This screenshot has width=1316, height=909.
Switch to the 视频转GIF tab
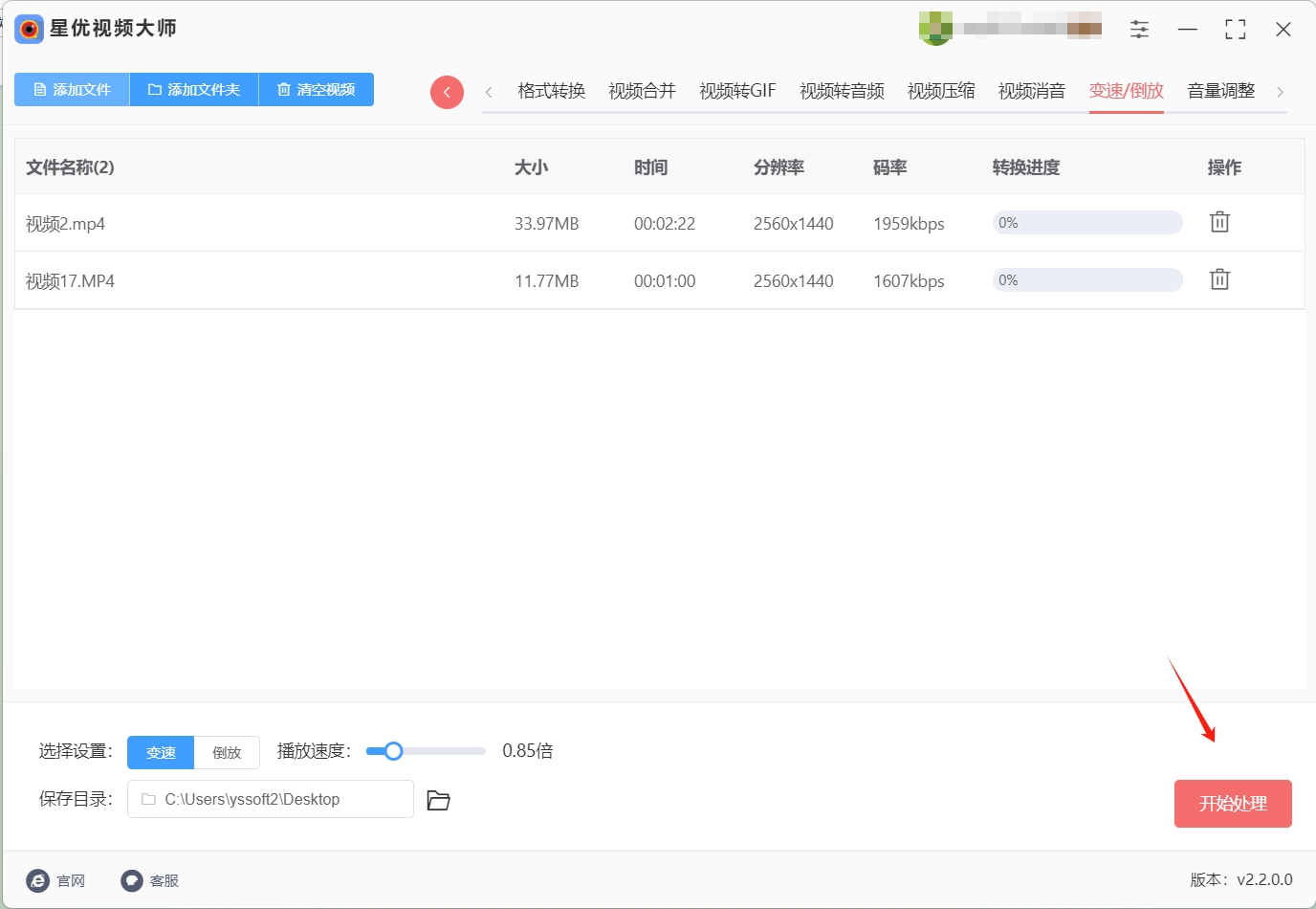coord(737,91)
